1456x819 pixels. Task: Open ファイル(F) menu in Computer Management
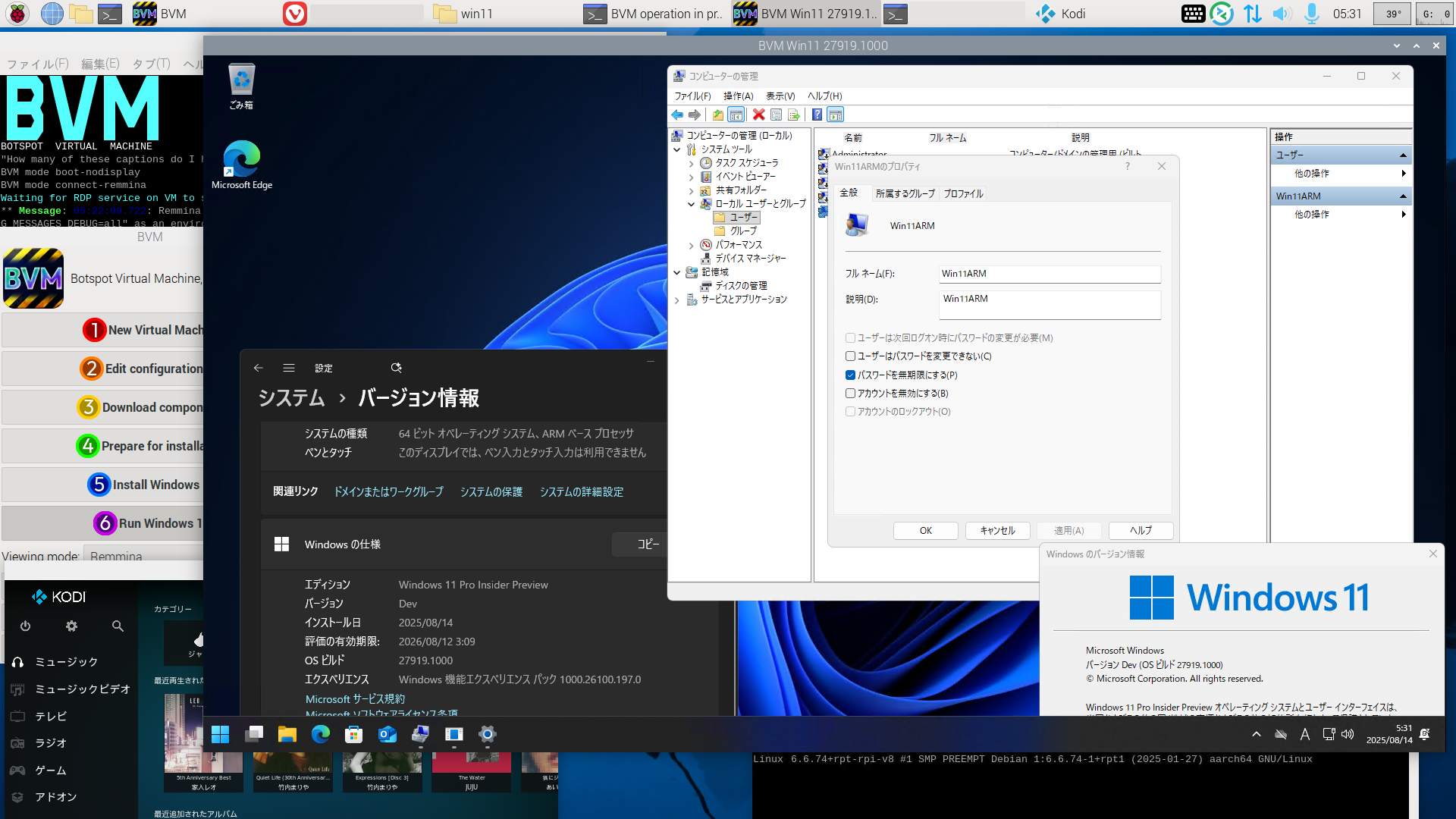(692, 96)
